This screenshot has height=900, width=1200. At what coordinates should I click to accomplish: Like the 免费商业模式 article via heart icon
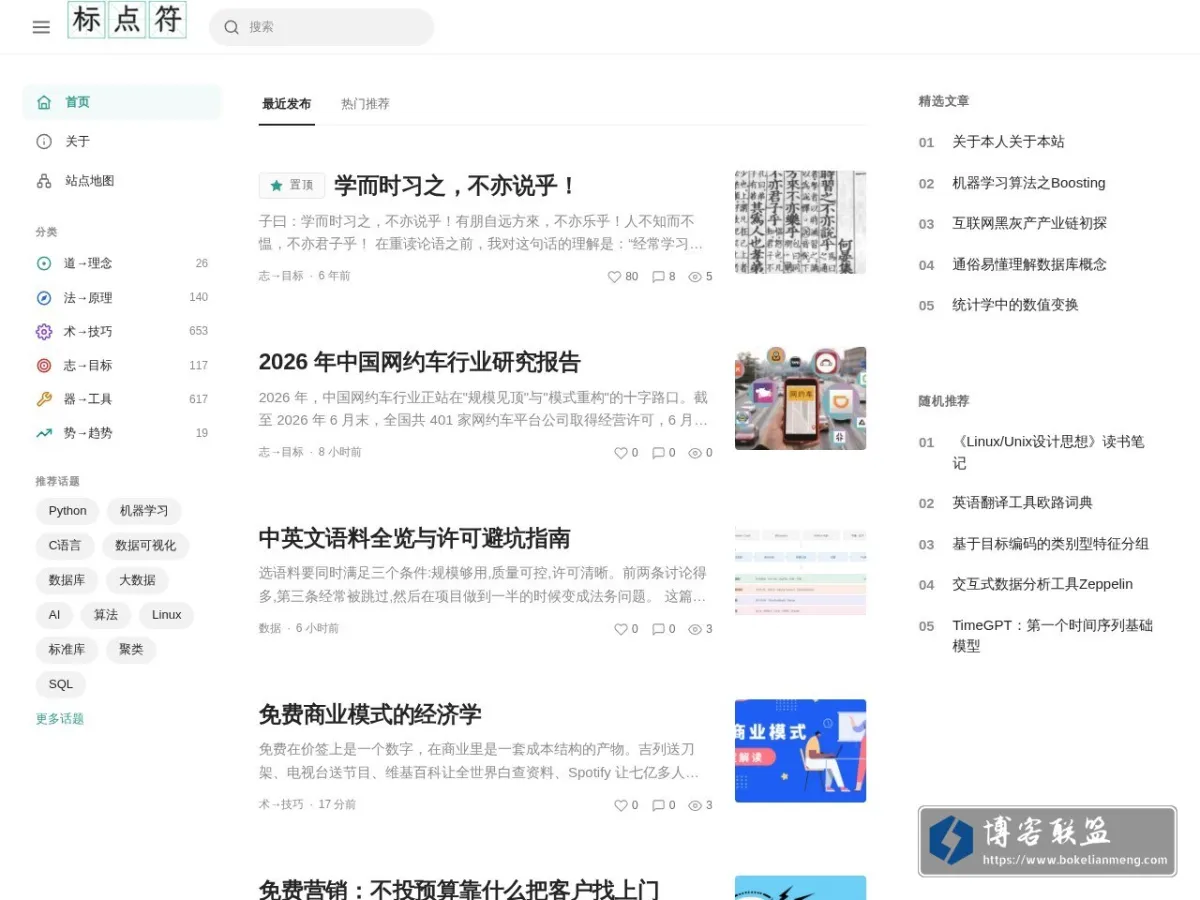coord(621,805)
